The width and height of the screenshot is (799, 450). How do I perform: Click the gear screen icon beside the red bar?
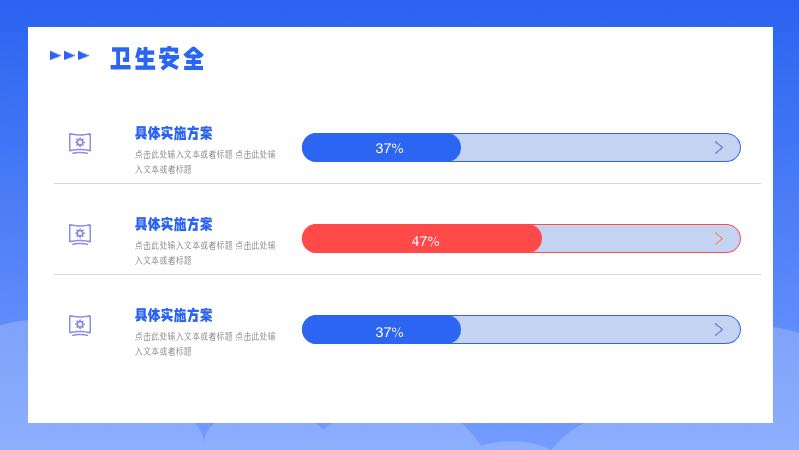pos(81,234)
